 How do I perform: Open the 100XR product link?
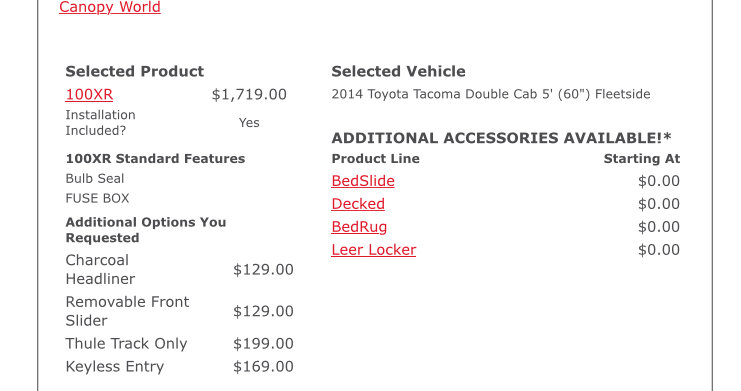tap(89, 95)
